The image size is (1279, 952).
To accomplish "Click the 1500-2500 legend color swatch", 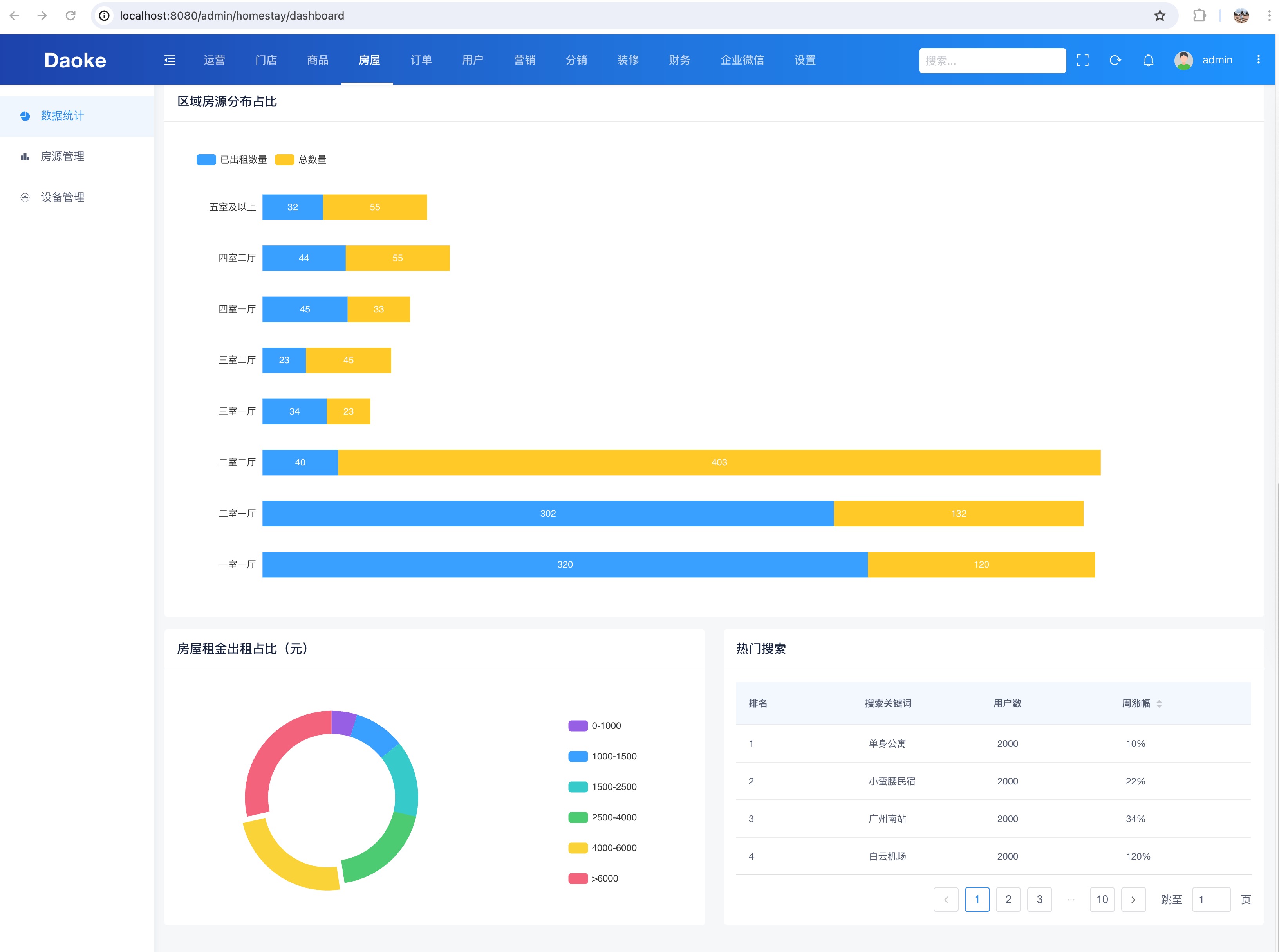I will pos(578,786).
